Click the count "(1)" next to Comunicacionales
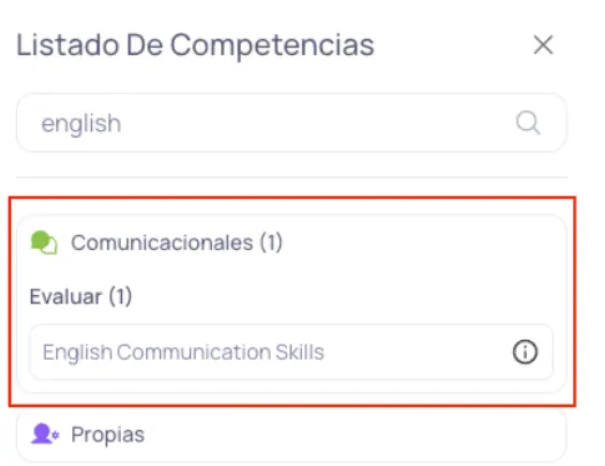 pos(271,242)
